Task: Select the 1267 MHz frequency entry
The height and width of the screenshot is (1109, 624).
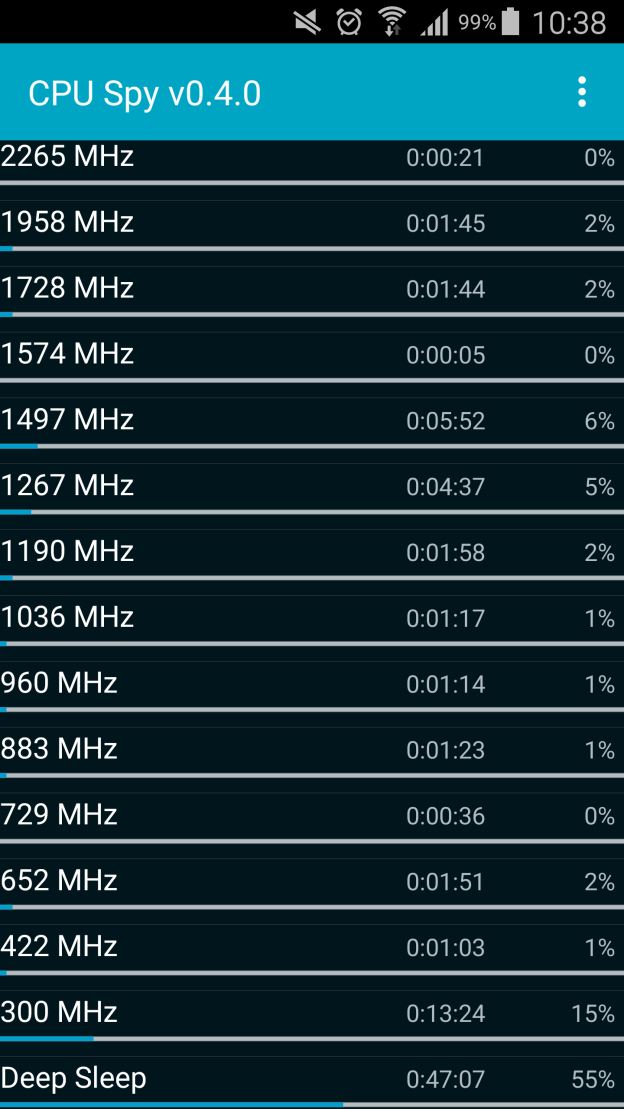Action: coord(311,486)
